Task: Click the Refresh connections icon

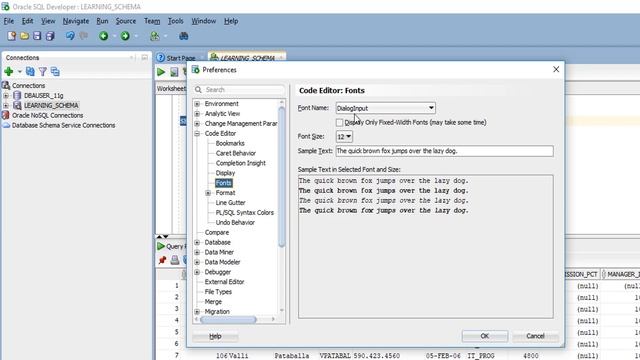Action: [x=30, y=72]
